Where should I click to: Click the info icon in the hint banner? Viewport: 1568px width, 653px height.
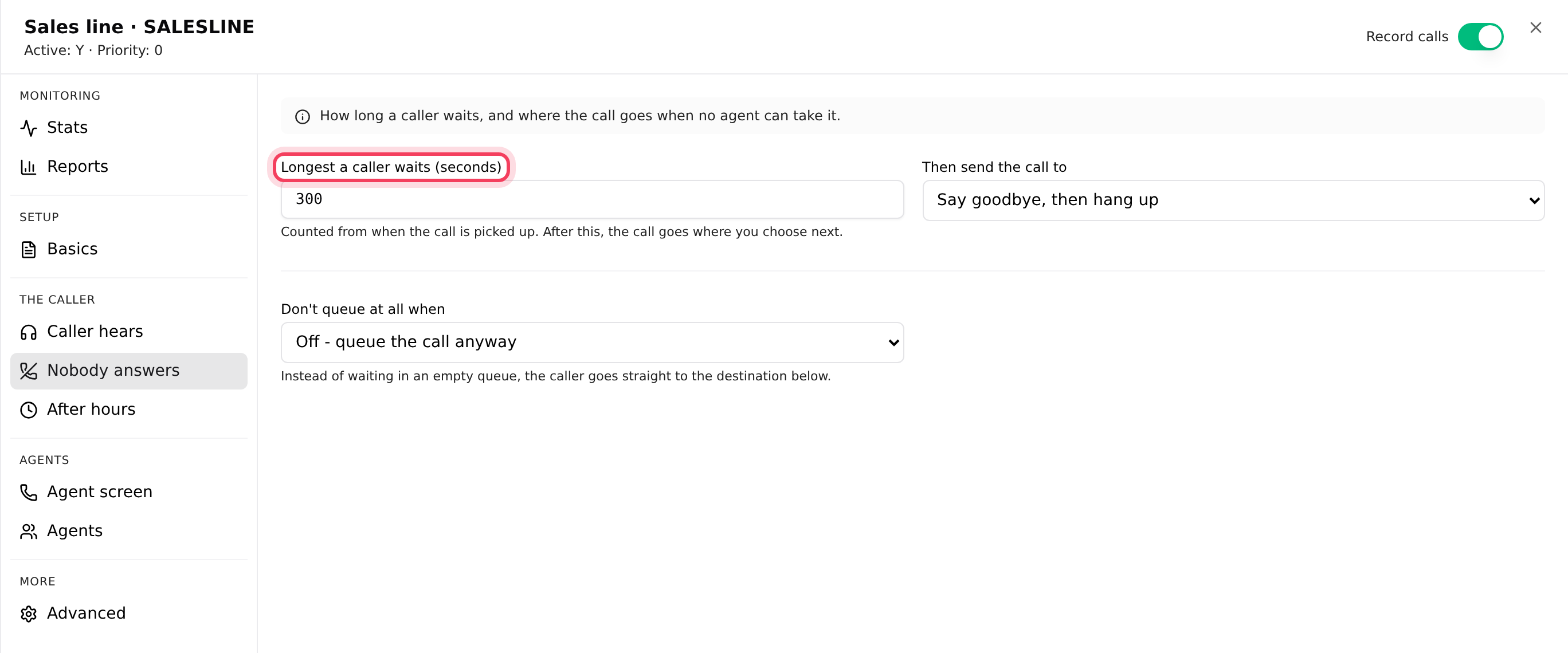(x=303, y=116)
